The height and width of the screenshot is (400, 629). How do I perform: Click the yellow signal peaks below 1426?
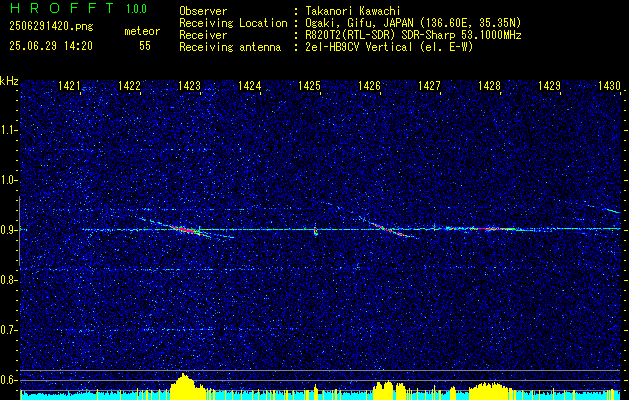[389, 390]
